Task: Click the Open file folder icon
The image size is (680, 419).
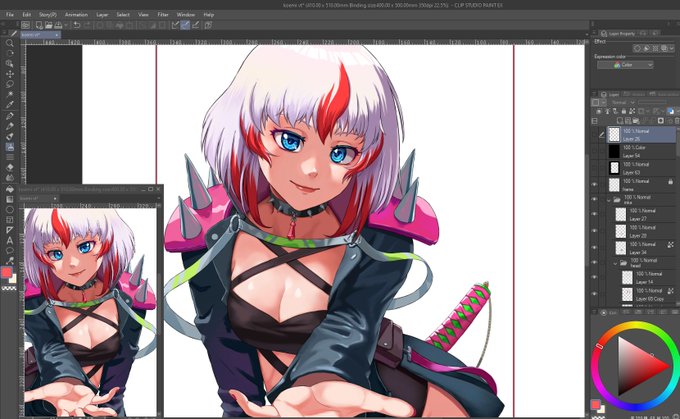Action: tap(49, 25)
